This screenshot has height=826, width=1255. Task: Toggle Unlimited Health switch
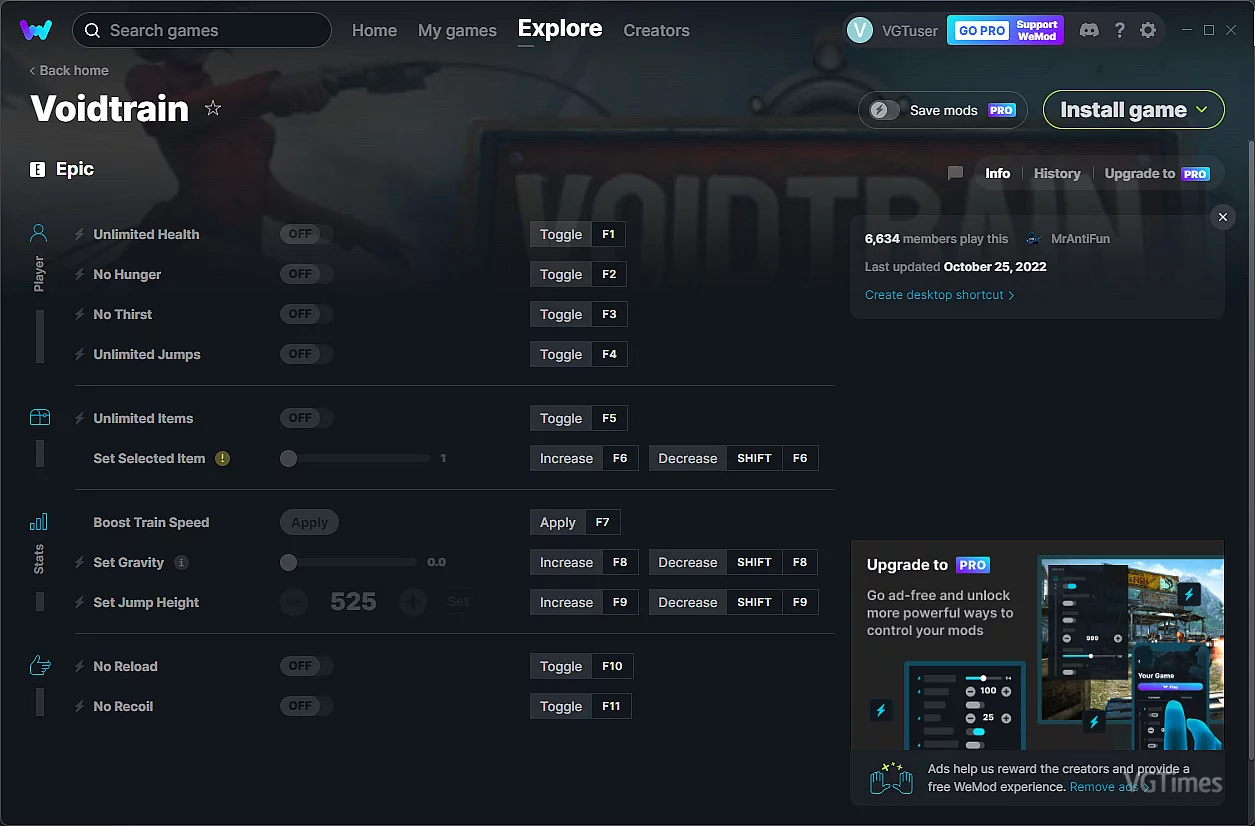(306, 234)
